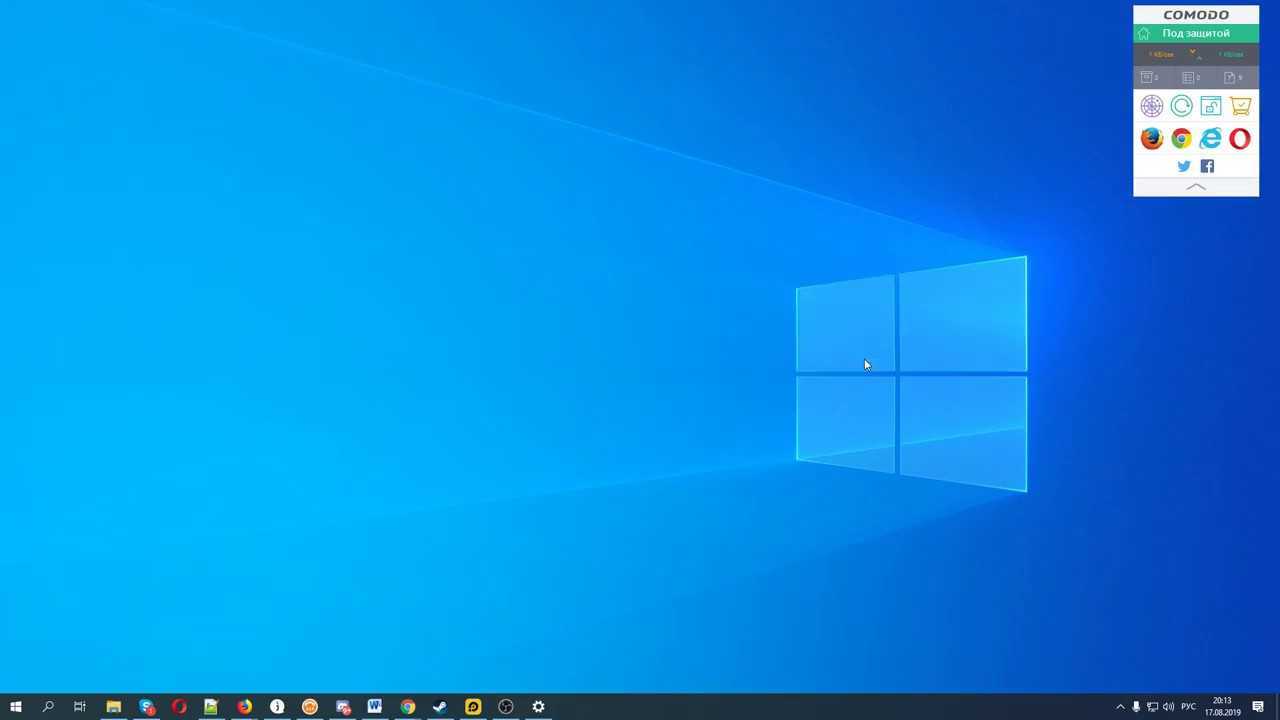Open volume speaker tray icon
This screenshot has width=1280, height=720.
pyautogui.click(x=1168, y=707)
